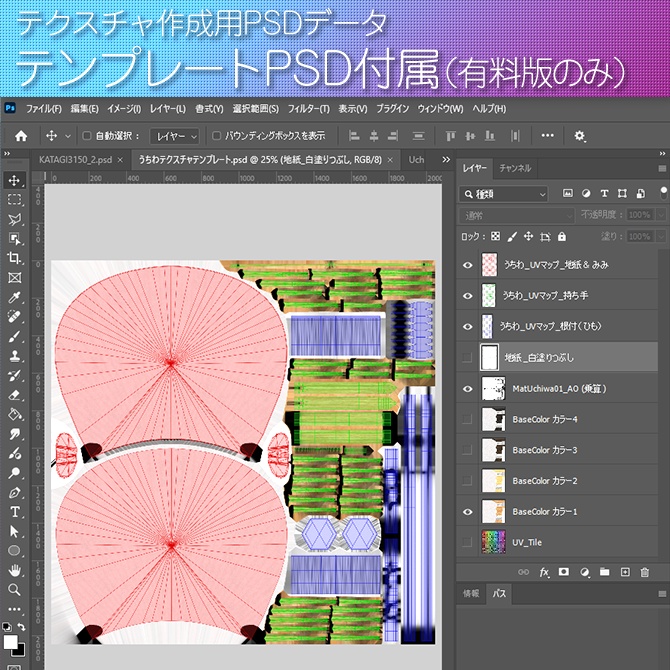Click the foreground color swatch
Image resolution: width=670 pixels, height=670 pixels.
click(9, 642)
